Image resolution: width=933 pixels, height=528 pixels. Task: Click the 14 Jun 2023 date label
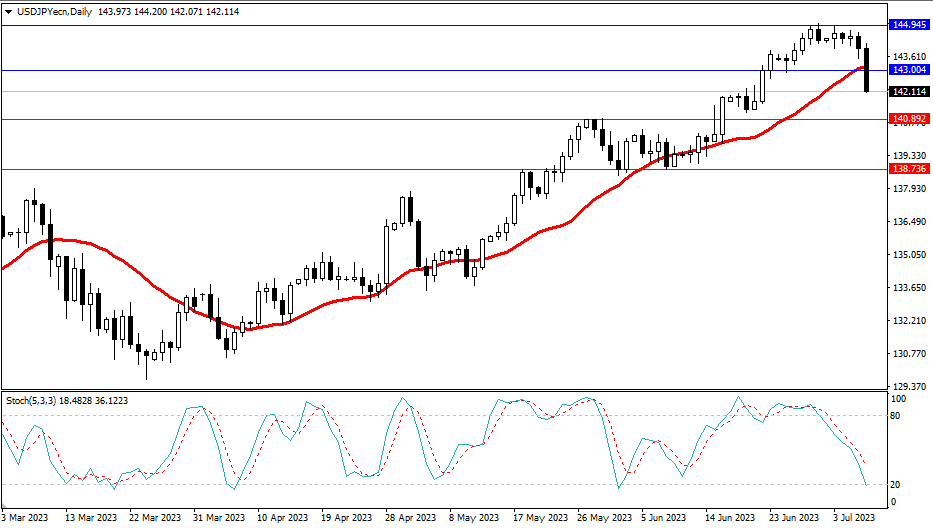point(730,518)
